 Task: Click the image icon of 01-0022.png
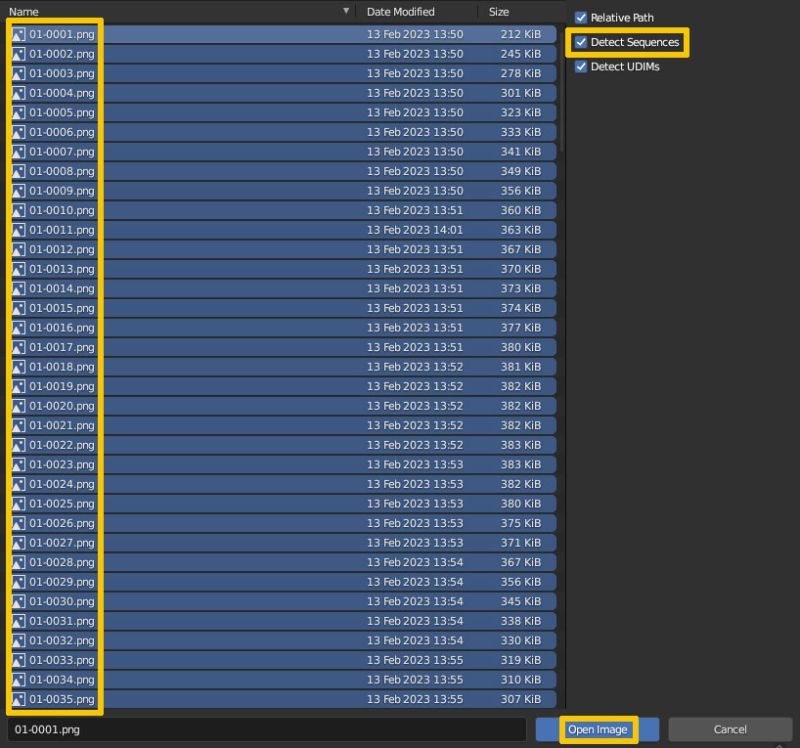coord(18,445)
